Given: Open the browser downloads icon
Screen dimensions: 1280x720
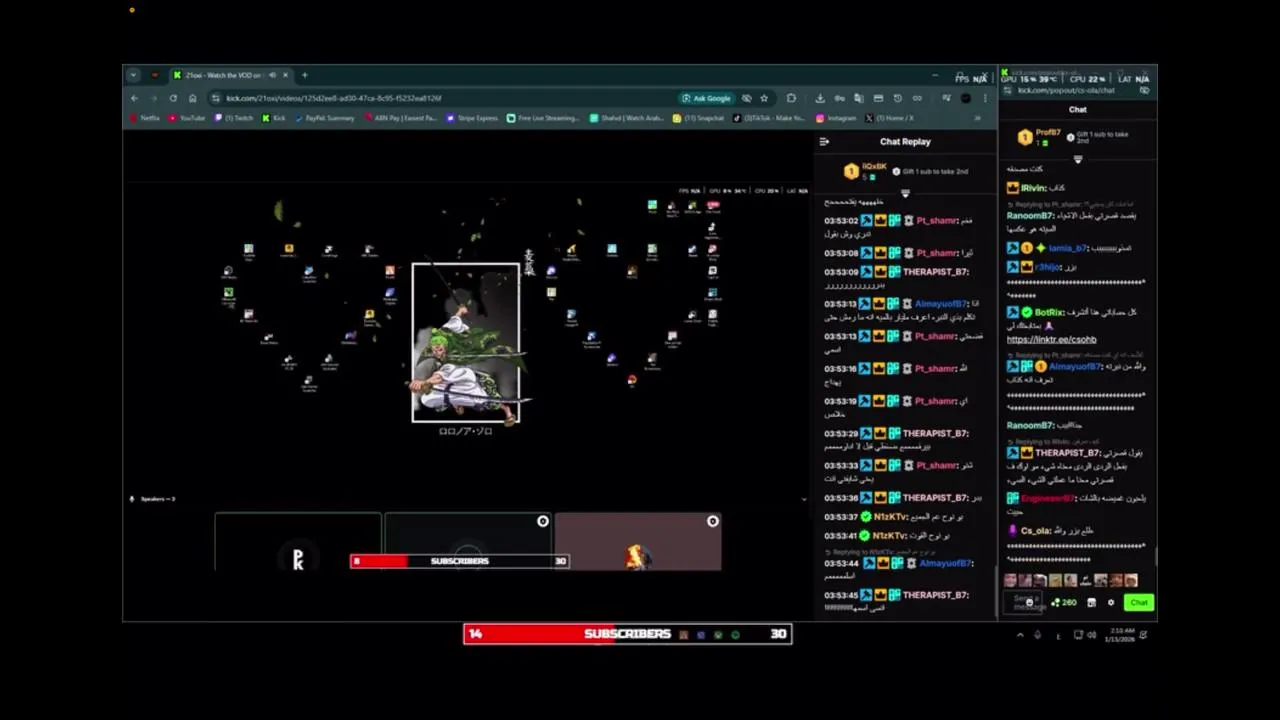Looking at the screenshot, I should (820, 98).
